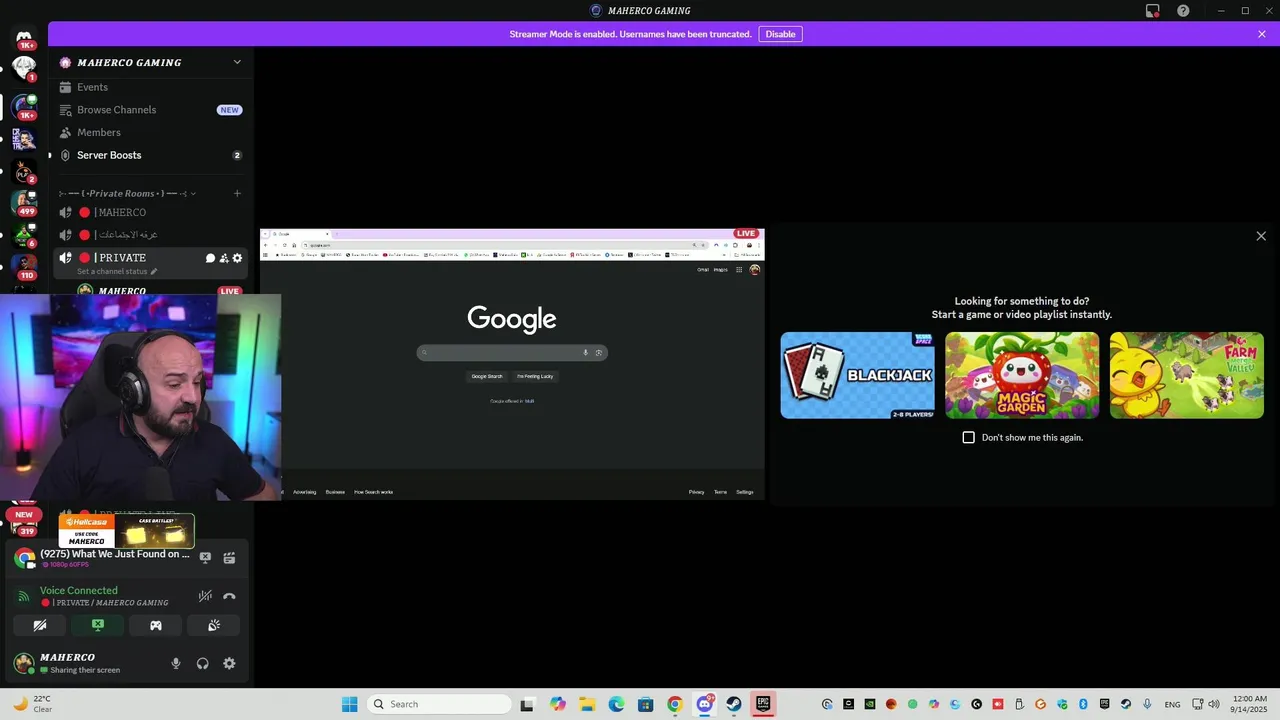Click the Google search box in stream
This screenshot has height=720, width=1280.
click(512, 352)
